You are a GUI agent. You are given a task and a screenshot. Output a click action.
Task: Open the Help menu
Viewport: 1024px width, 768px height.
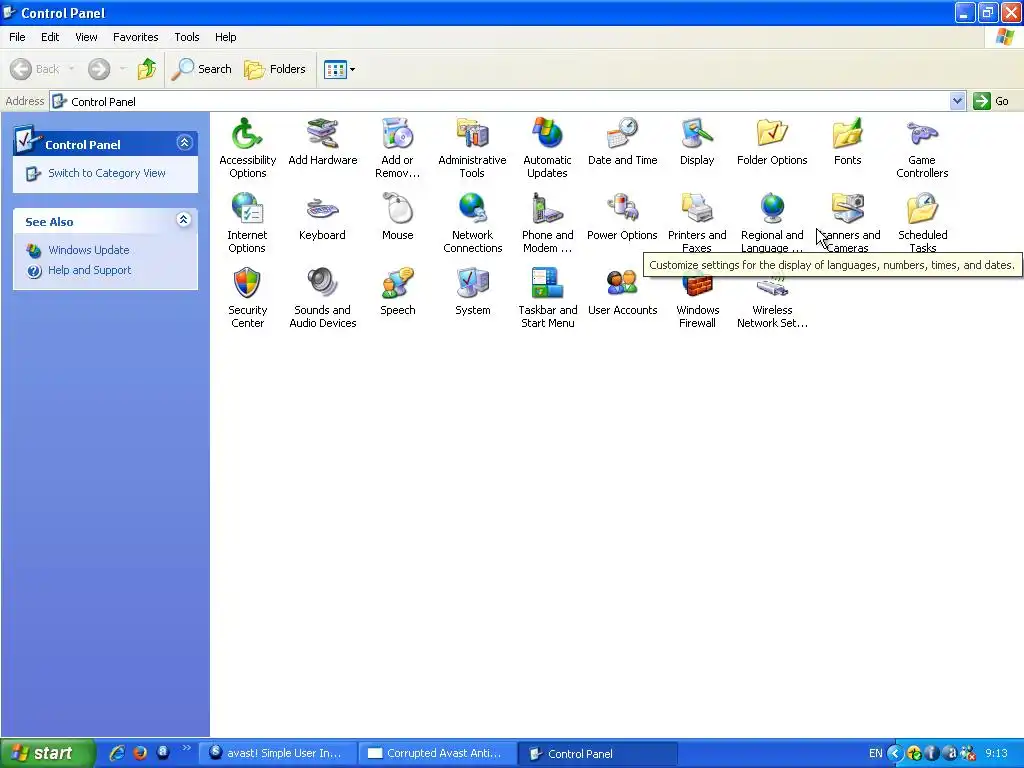point(225,37)
